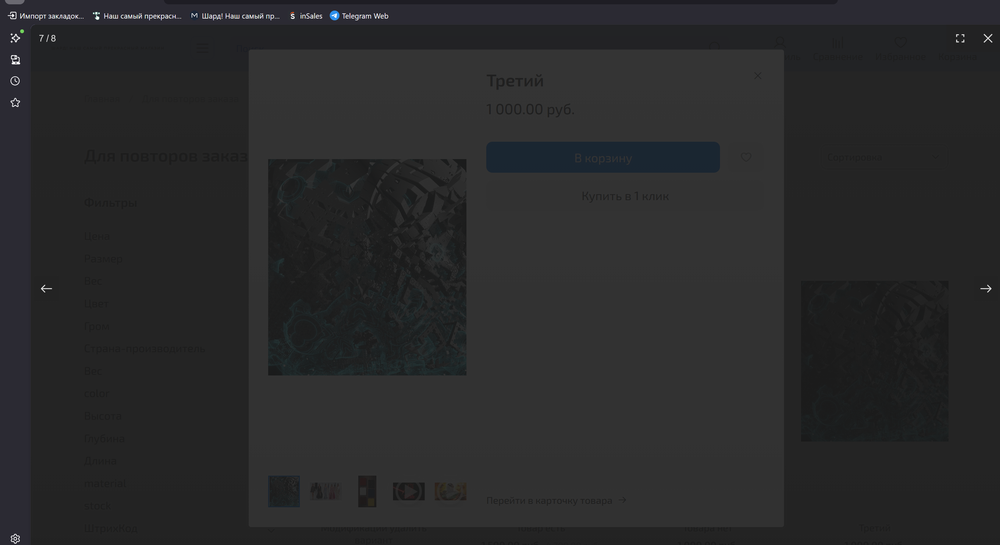1000x545 pixels.
Task: Follow the 'Перейти в карточку товара' link
Action: click(x=556, y=500)
